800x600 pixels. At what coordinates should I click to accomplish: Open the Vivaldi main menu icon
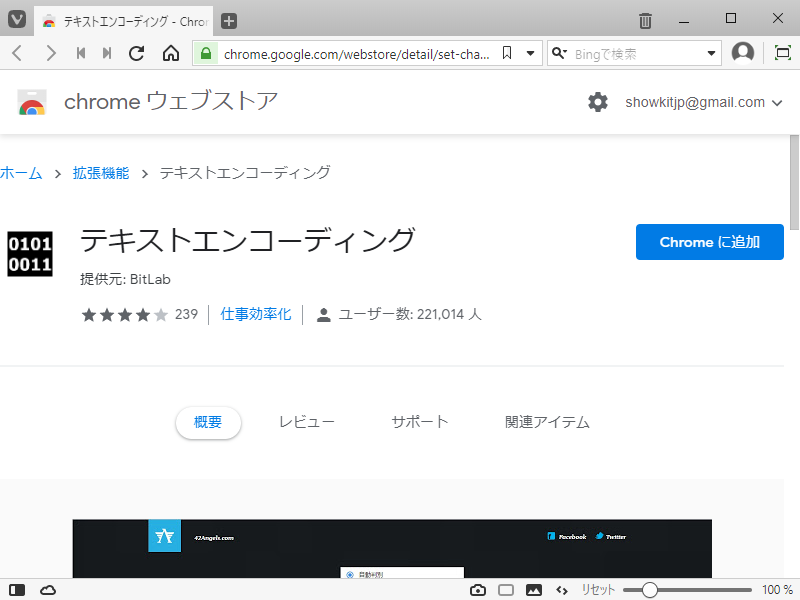[17, 20]
